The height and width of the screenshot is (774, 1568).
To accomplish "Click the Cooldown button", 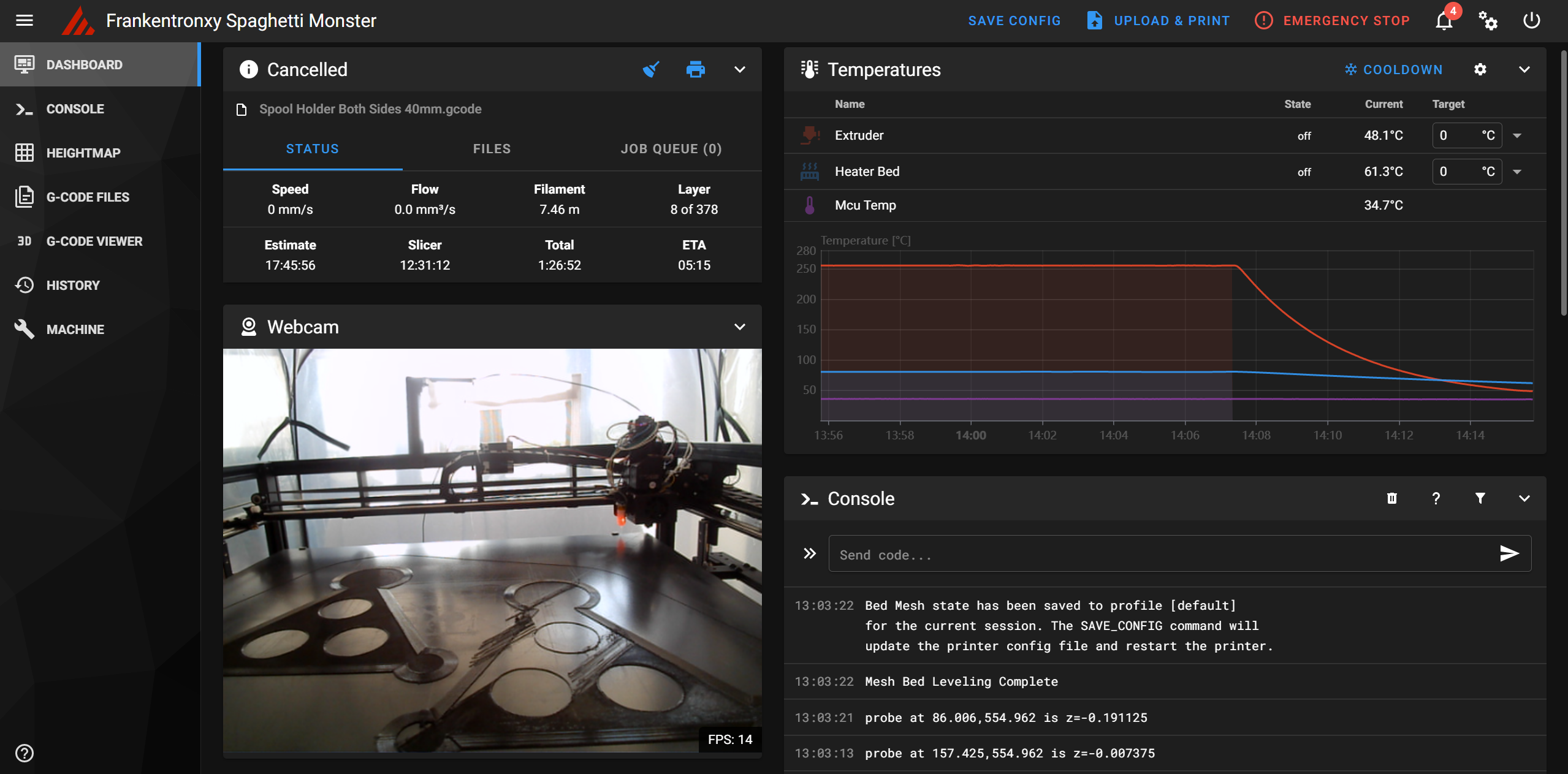I will click(1393, 70).
